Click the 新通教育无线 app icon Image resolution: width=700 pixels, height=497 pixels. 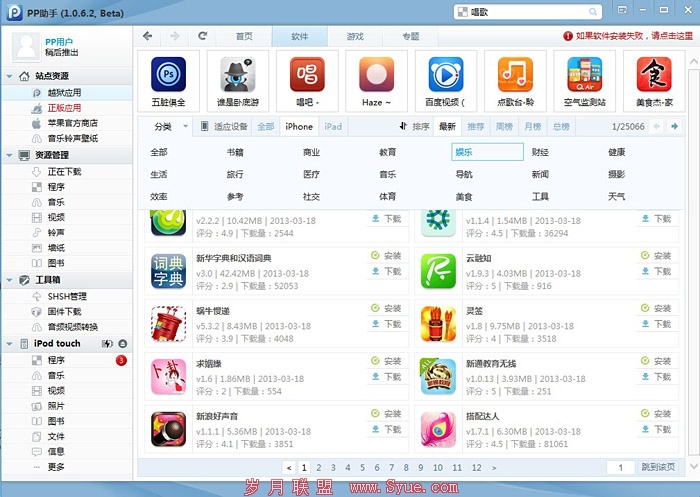point(438,376)
